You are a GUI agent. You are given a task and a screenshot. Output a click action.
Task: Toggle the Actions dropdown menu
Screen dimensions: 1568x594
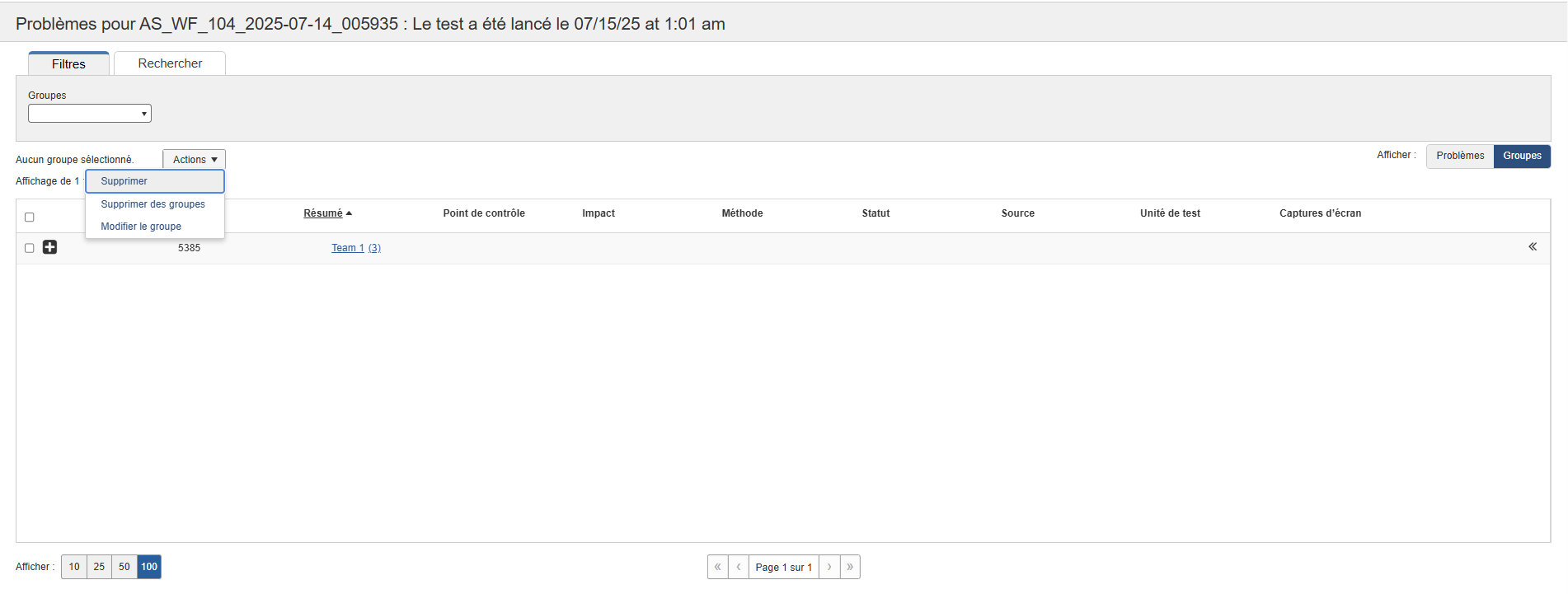(194, 160)
